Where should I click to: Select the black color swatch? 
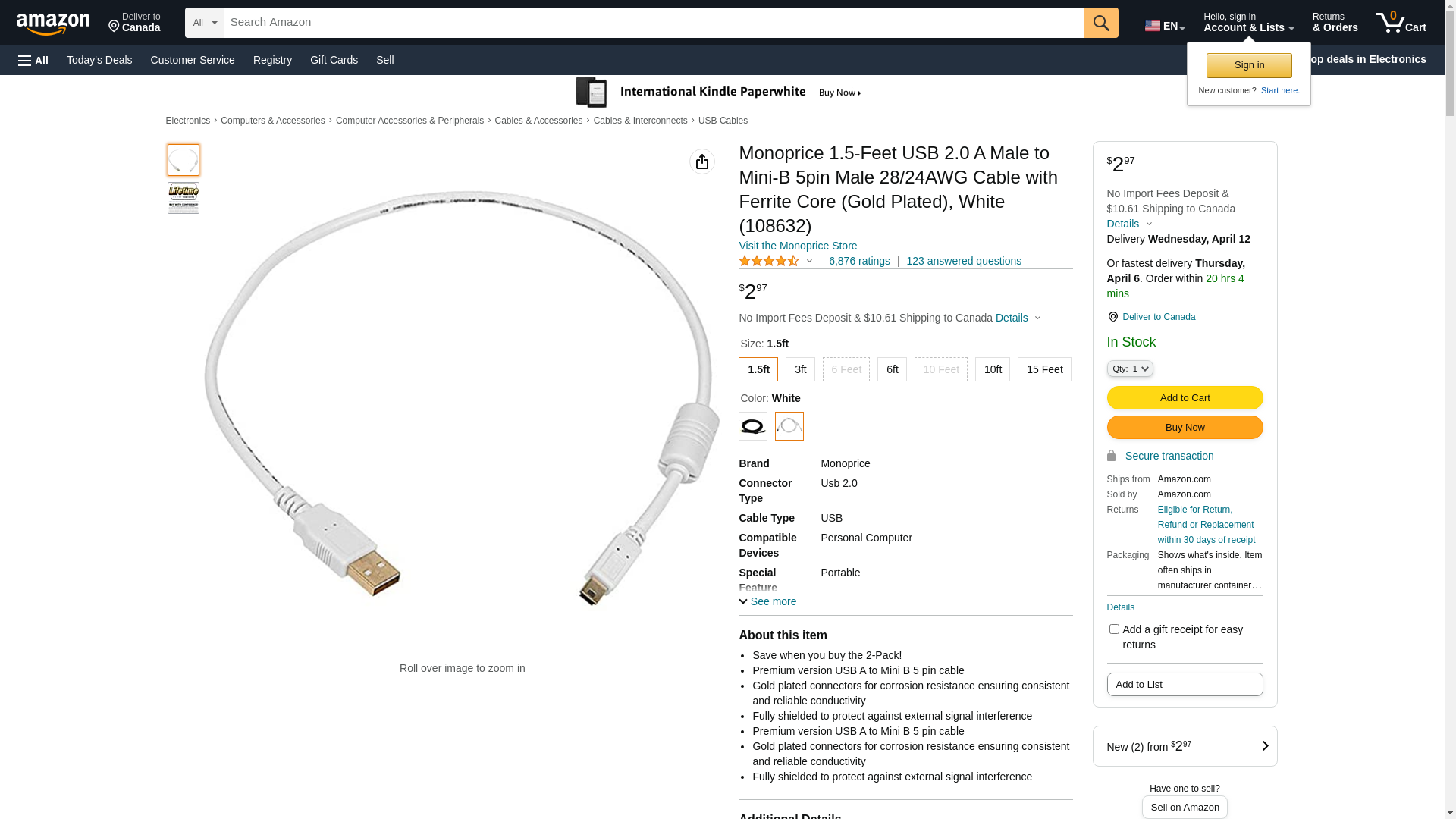(x=753, y=426)
